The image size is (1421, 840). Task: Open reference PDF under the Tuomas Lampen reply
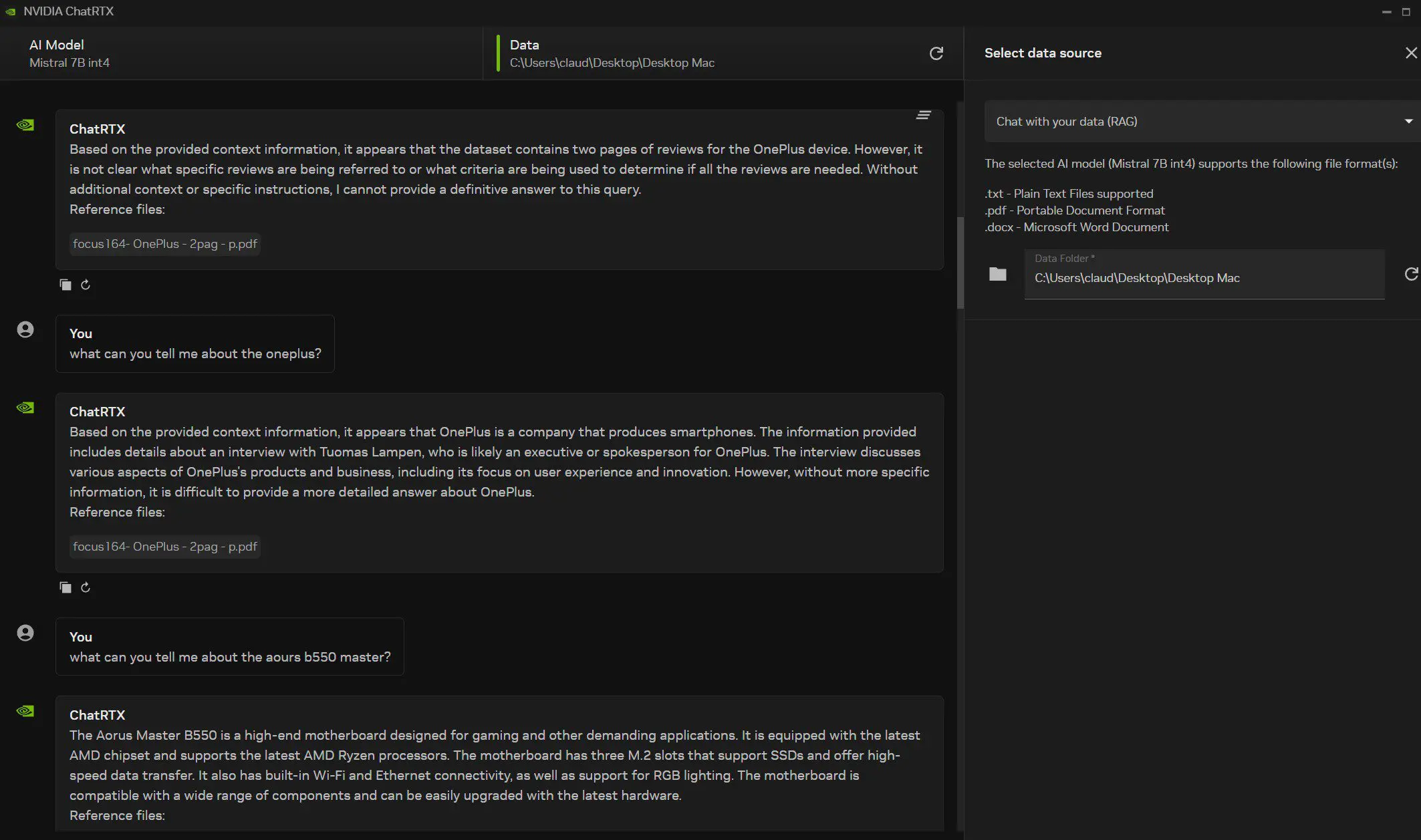pos(164,547)
